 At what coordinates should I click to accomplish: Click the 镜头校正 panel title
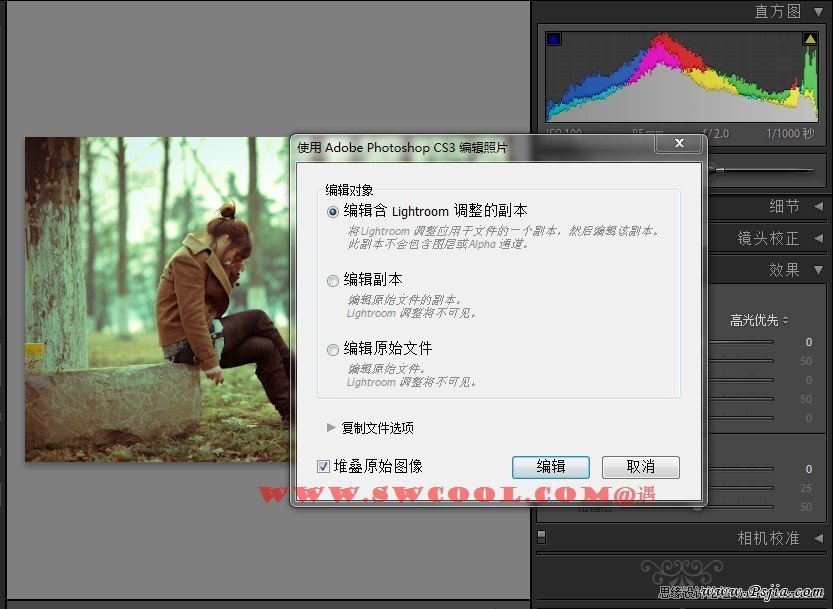point(768,238)
